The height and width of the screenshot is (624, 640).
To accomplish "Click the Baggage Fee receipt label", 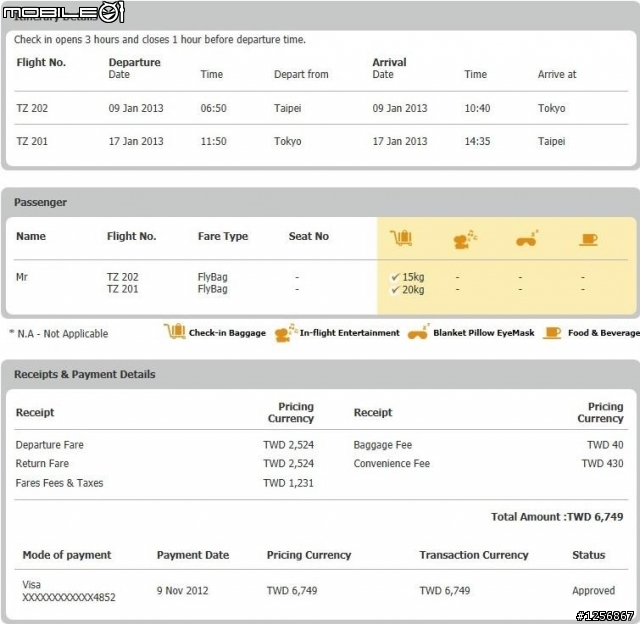I will 382,445.
